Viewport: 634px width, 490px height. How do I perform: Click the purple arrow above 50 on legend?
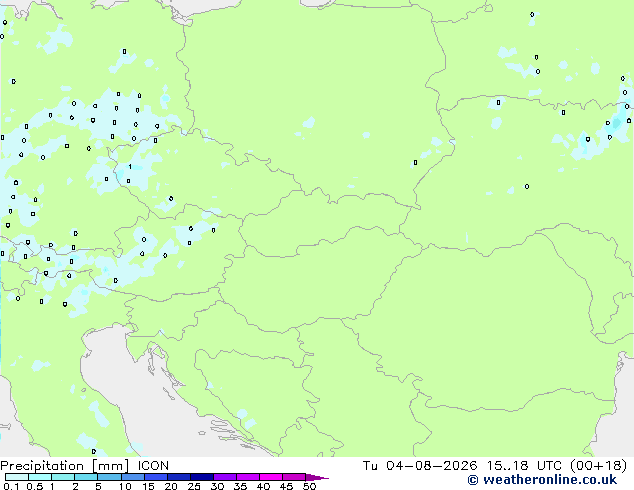click(317, 477)
